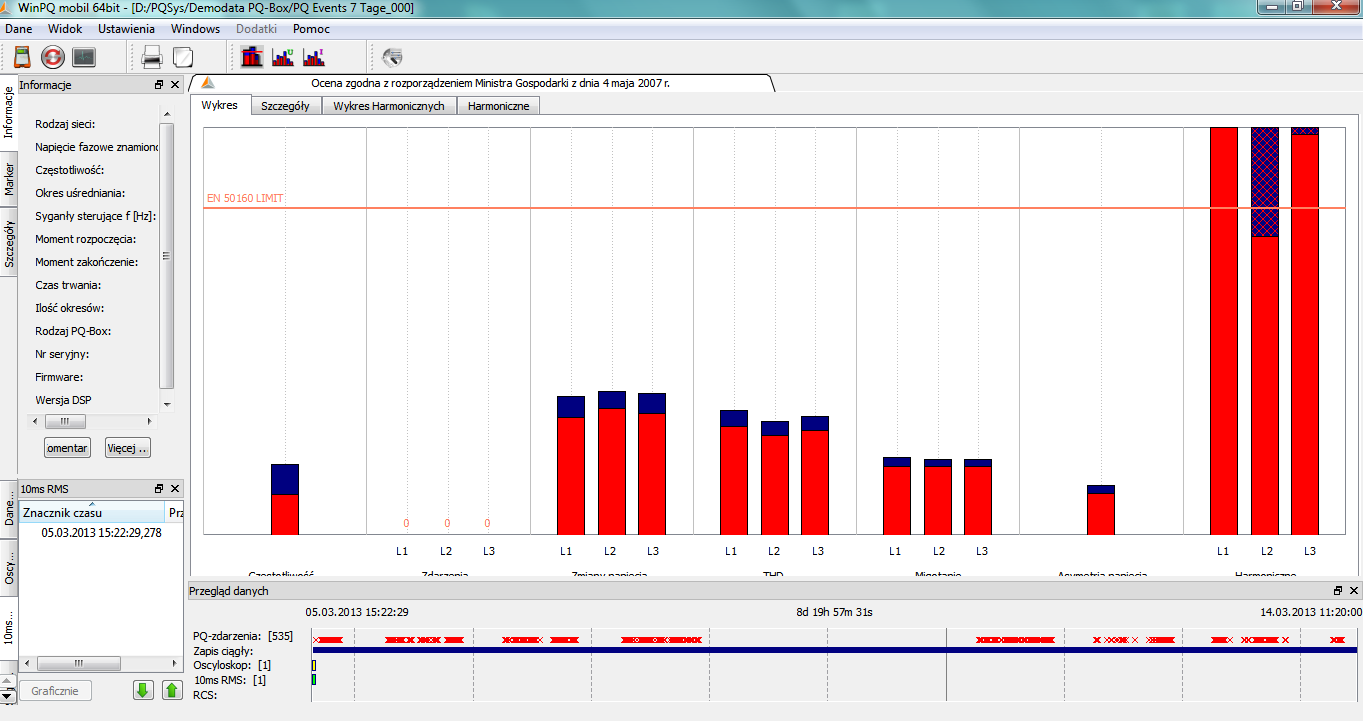Click the Harmoniczne L1 red bar
This screenshot has width=1363, height=721.
pyautogui.click(x=1224, y=331)
